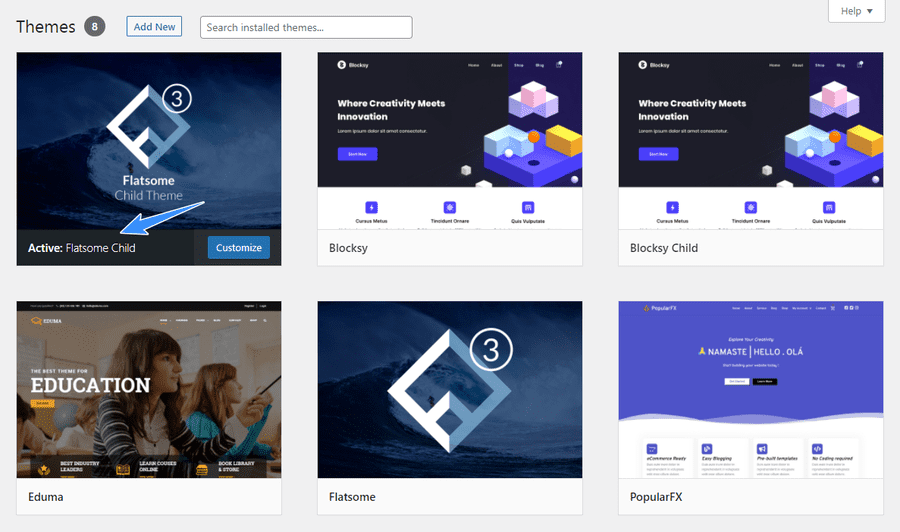Click the Eduma logo in the Eduma preview
Screen dimensions: 900x532
point(46,322)
